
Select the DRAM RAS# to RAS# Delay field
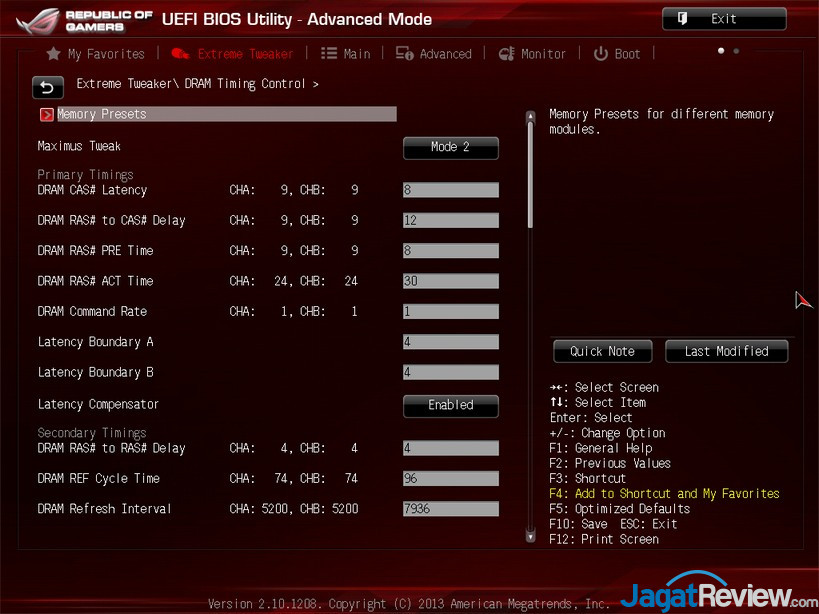pos(451,448)
